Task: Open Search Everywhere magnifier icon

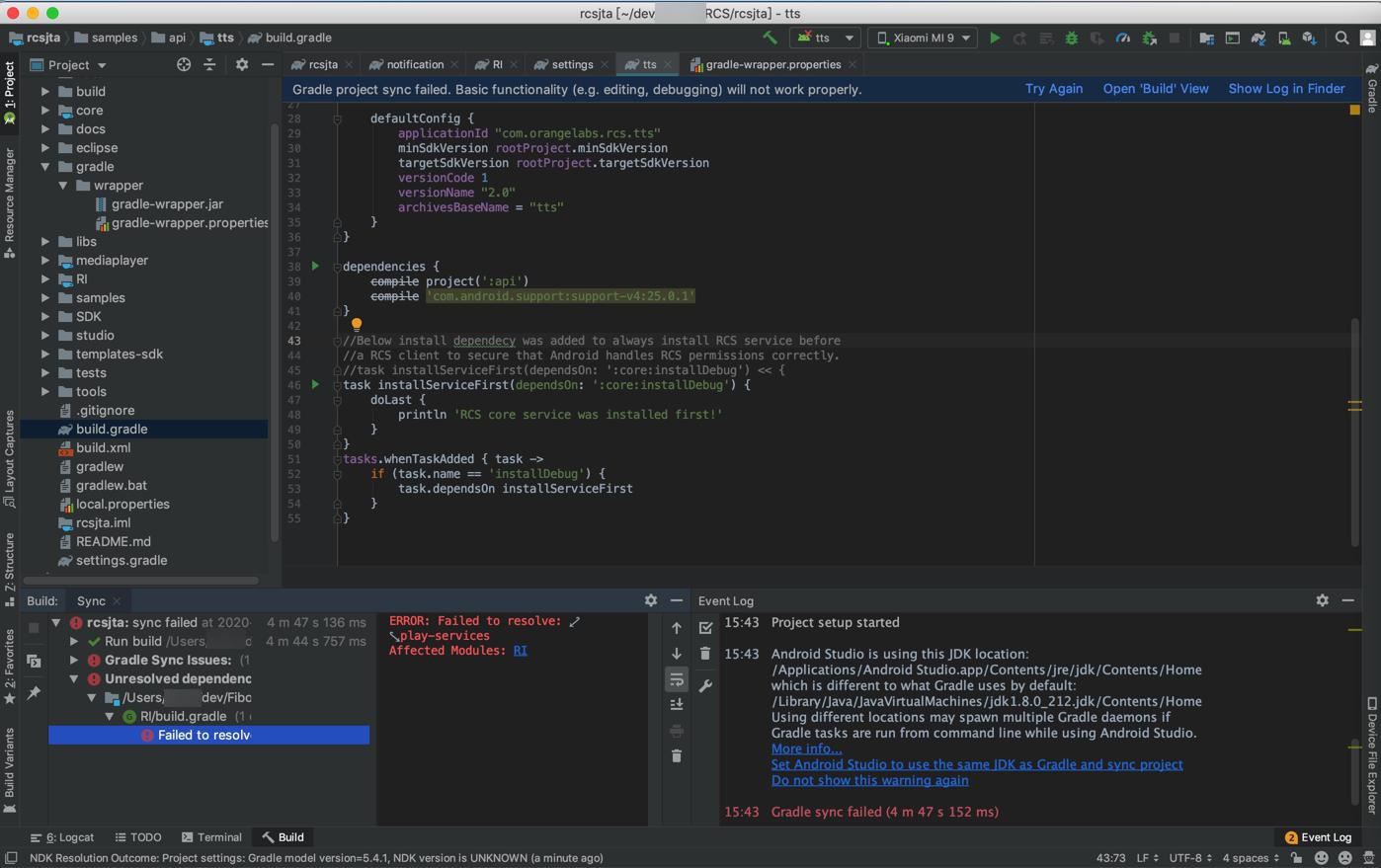Action: click(x=1341, y=38)
